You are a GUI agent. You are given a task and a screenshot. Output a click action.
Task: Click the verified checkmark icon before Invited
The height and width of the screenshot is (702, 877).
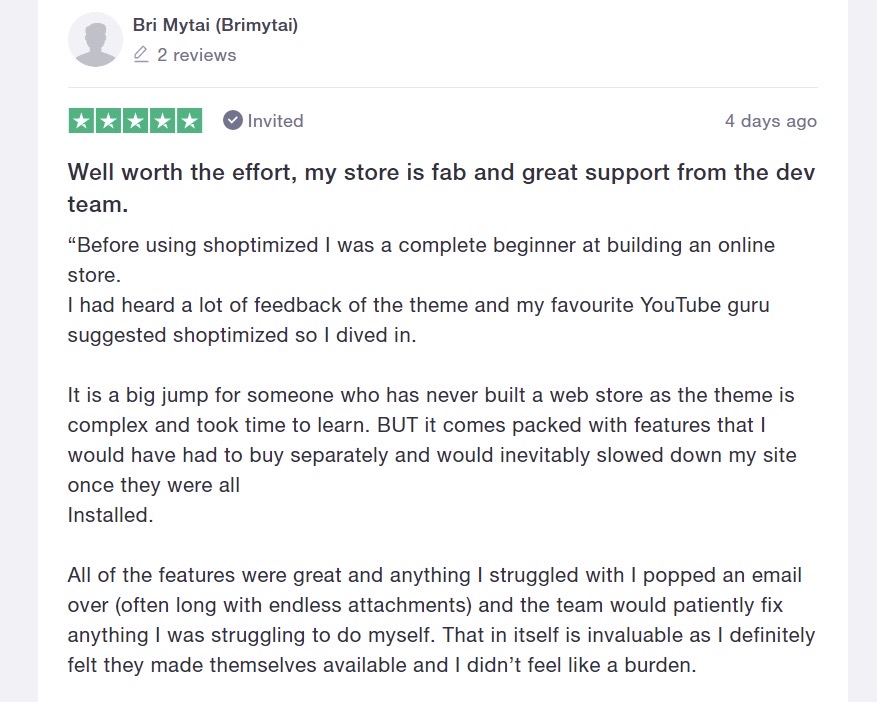click(233, 120)
